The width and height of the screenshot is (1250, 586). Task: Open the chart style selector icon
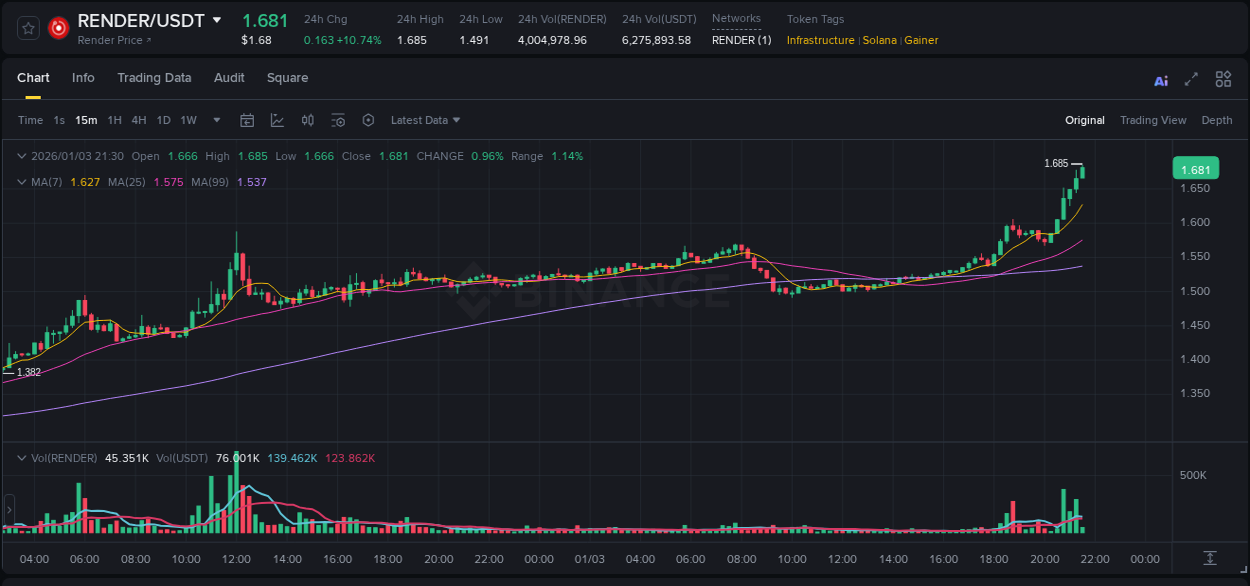coord(276,120)
